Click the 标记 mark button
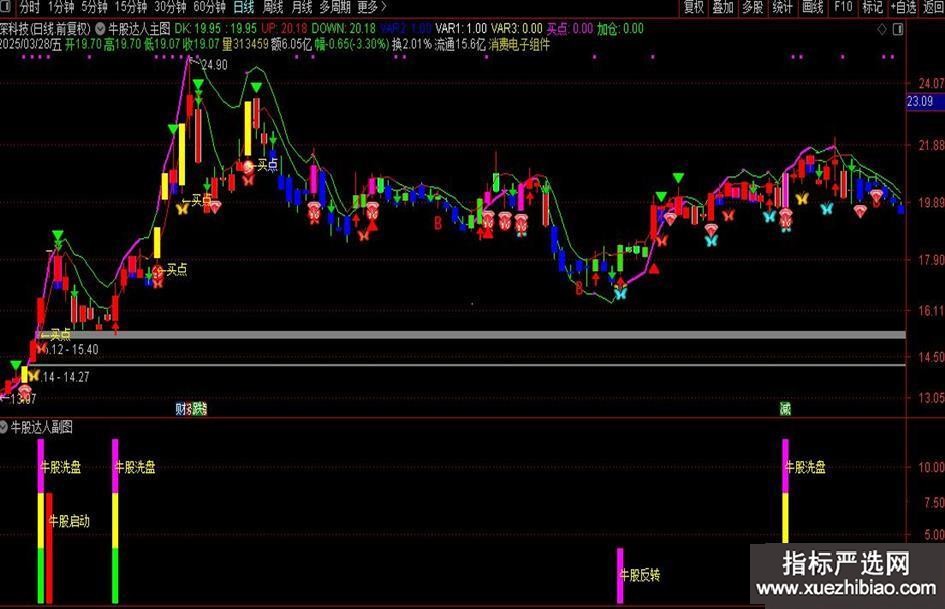Screen dimensions: 945x609 (872, 7)
